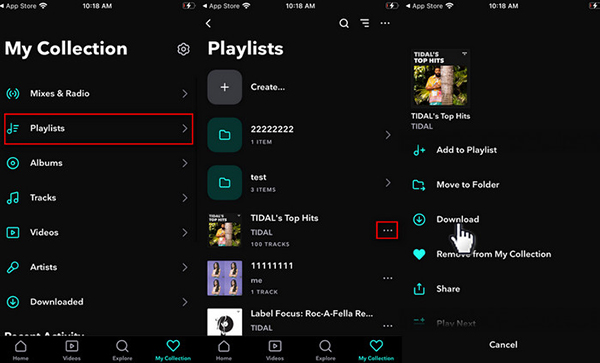Click the heart icon to remove from collection
This screenshot has width=600, height=363.
(x=419, y=254)
